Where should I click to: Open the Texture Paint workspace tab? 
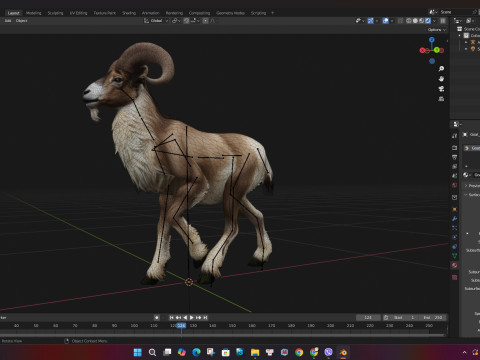tap(105, 13)
